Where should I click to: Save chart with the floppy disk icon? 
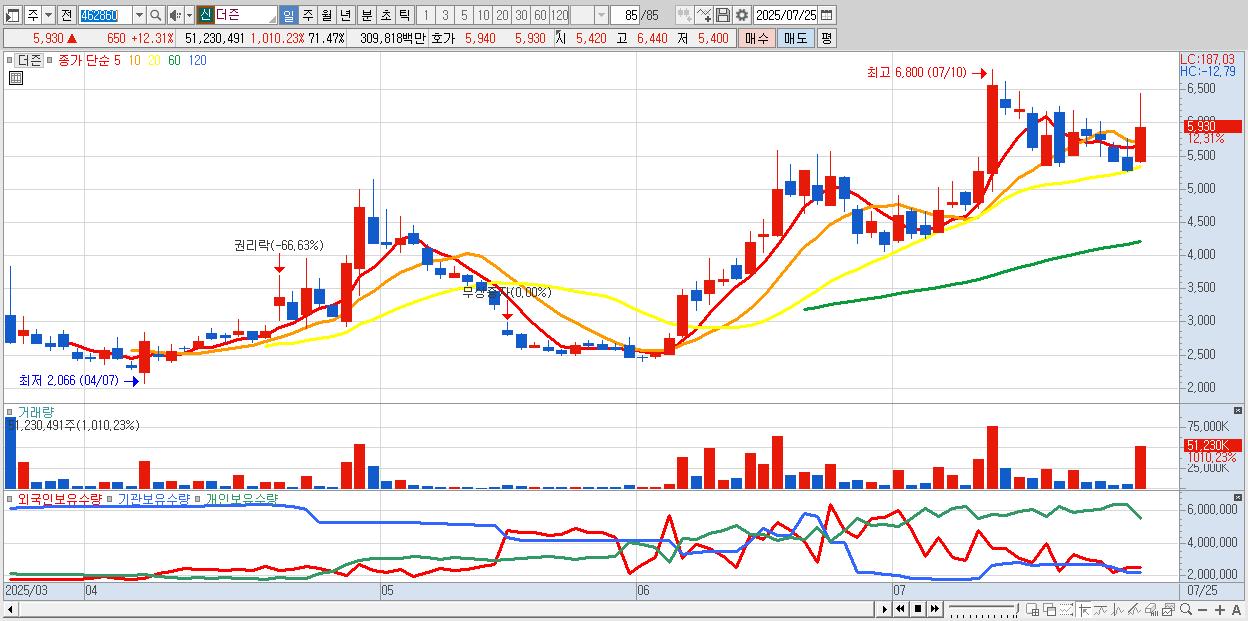(x=723, y=15)
